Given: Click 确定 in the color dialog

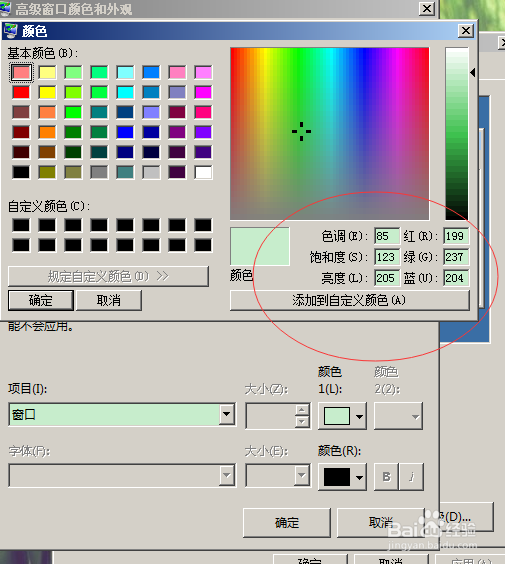Looking at the screenshot, I should pyautogui.click(x=41, y=300).
